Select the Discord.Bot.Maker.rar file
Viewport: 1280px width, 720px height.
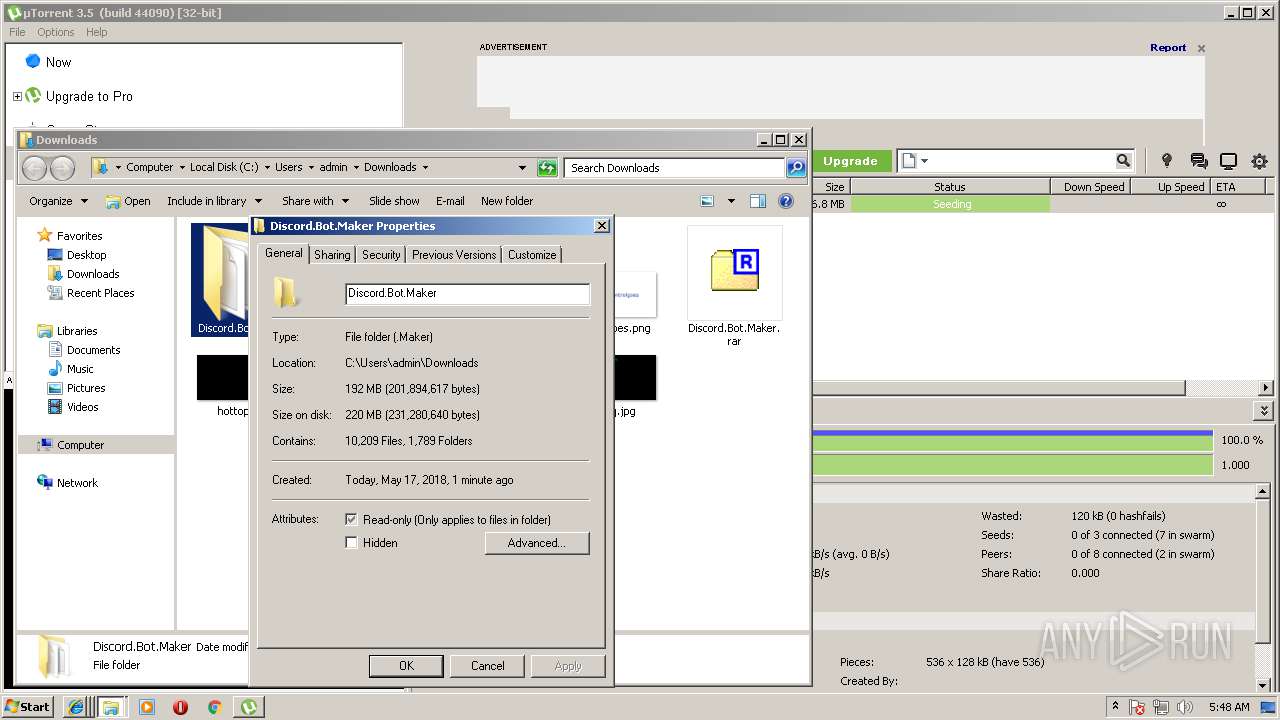pyautogui.click(x=734, y=286)
